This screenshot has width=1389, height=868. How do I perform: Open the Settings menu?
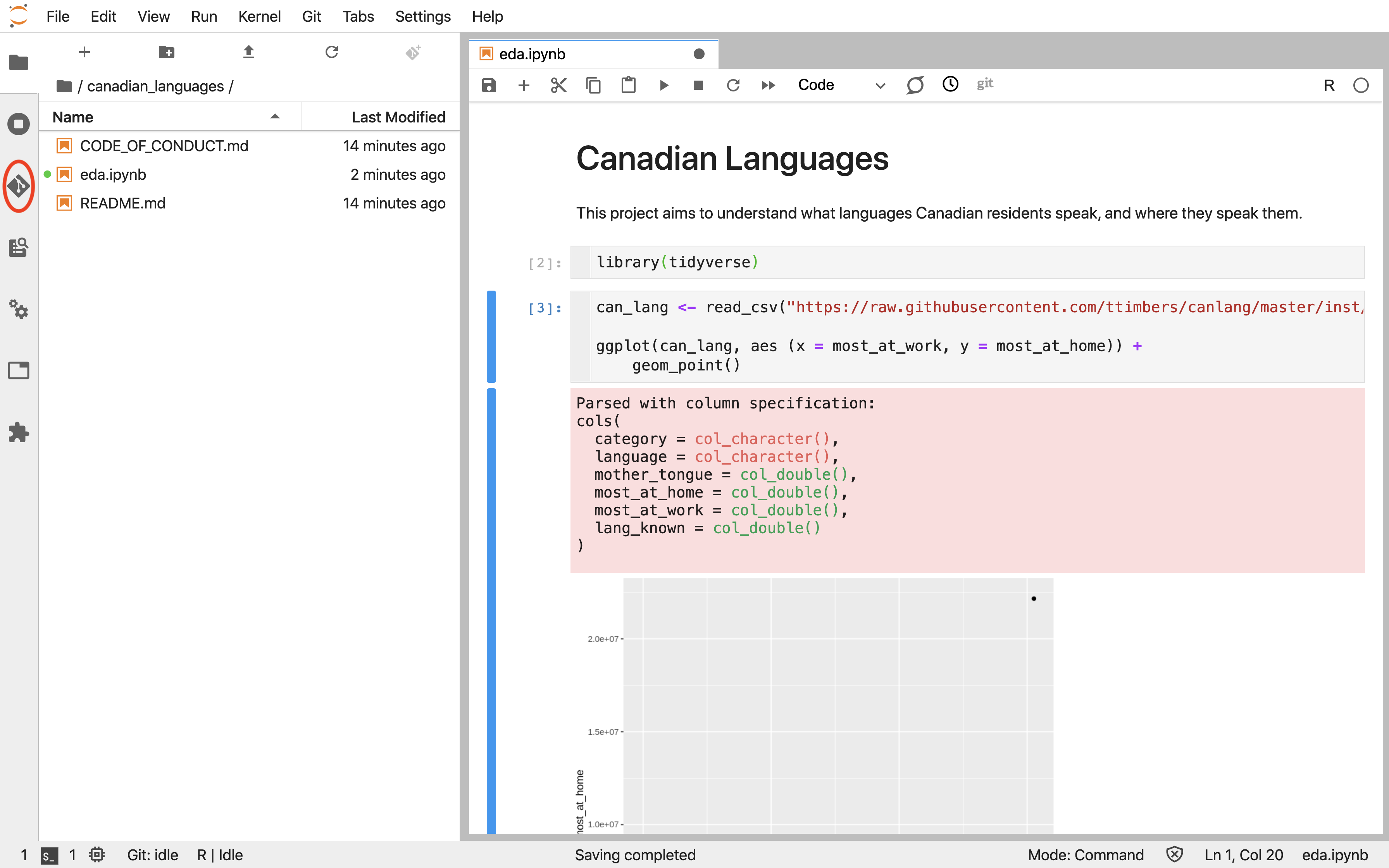point(422,17)
